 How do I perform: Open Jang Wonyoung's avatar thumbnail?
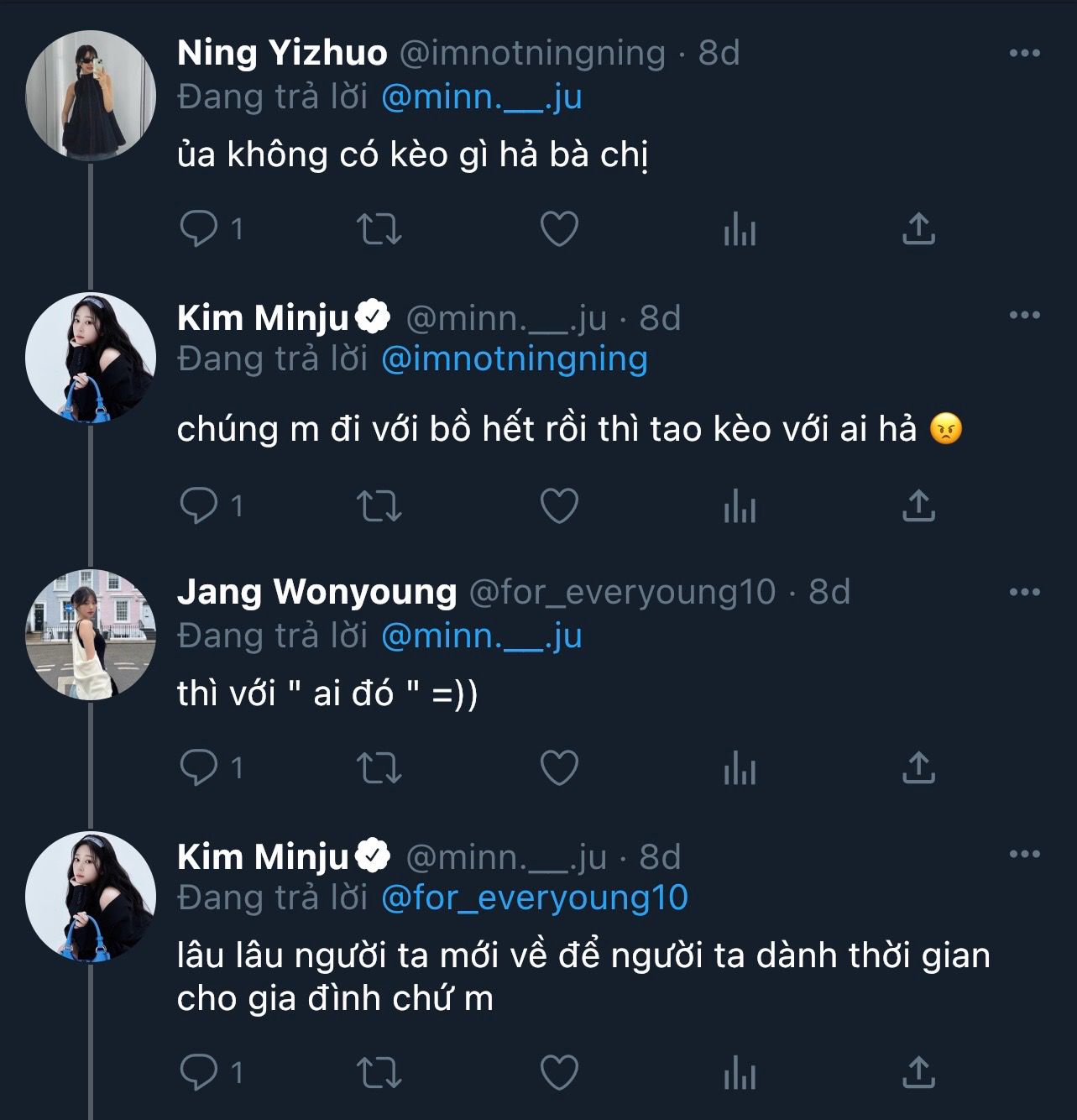91,635
